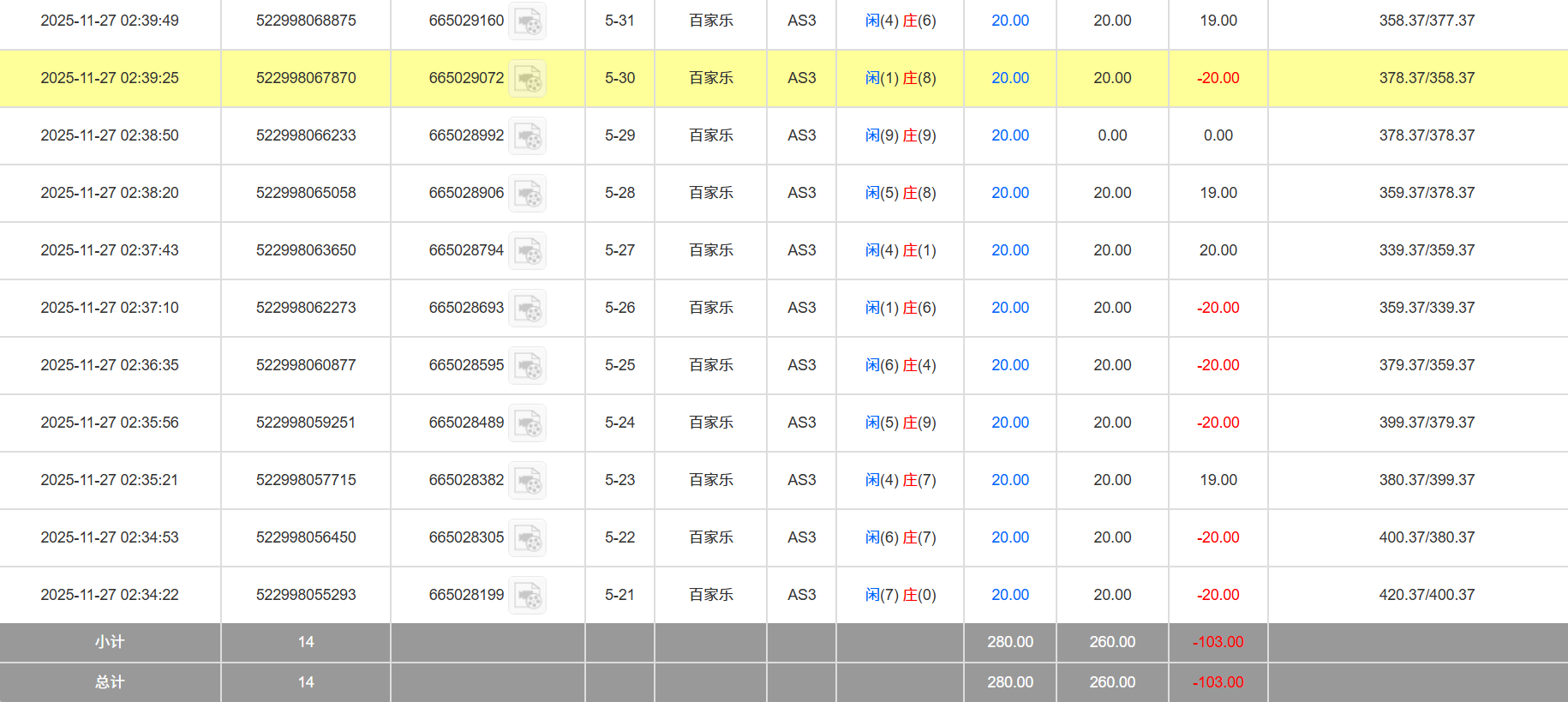
Task: Click the replay icon beside 665028906
Action: point(527,194)
